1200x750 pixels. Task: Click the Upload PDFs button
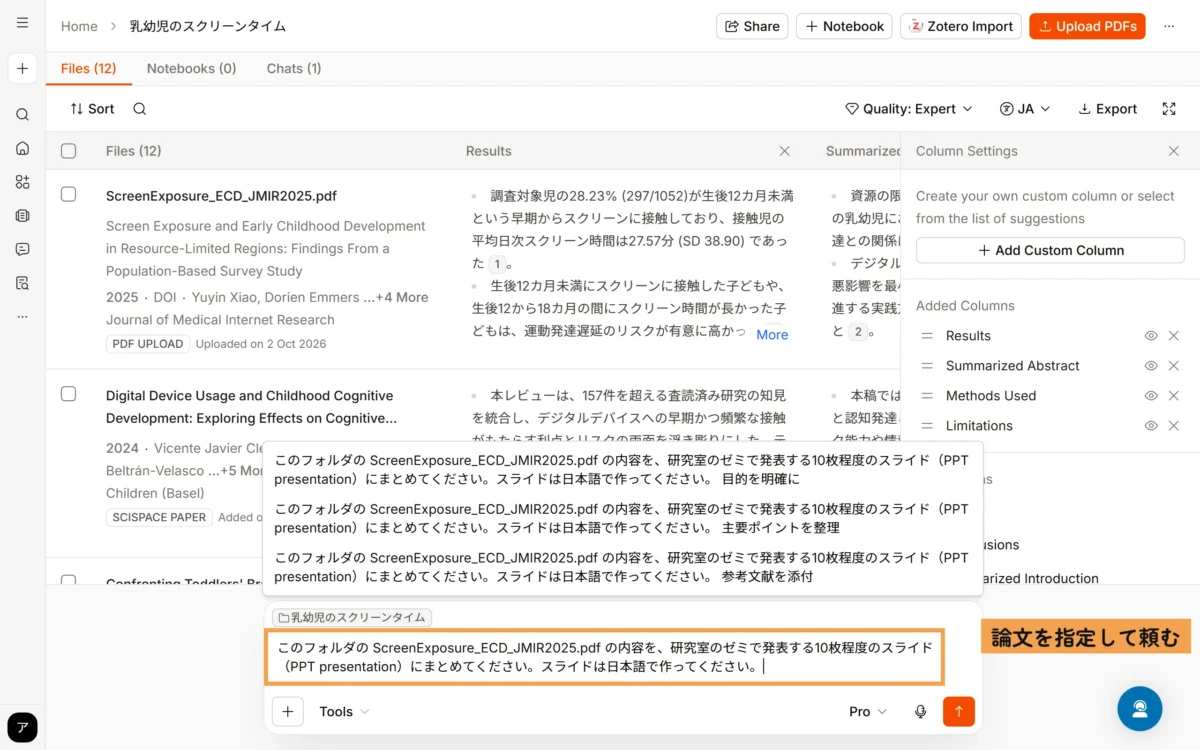(x=1087, y=27)
